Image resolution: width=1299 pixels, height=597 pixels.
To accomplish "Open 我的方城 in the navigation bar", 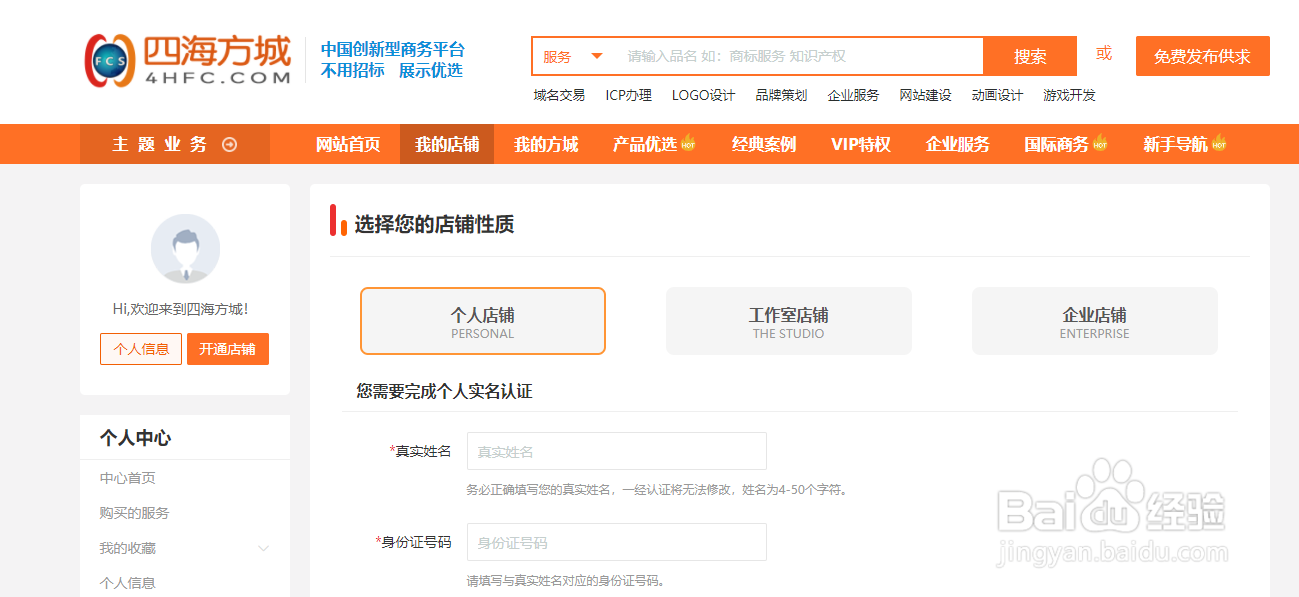I will [x=546, y=144].
